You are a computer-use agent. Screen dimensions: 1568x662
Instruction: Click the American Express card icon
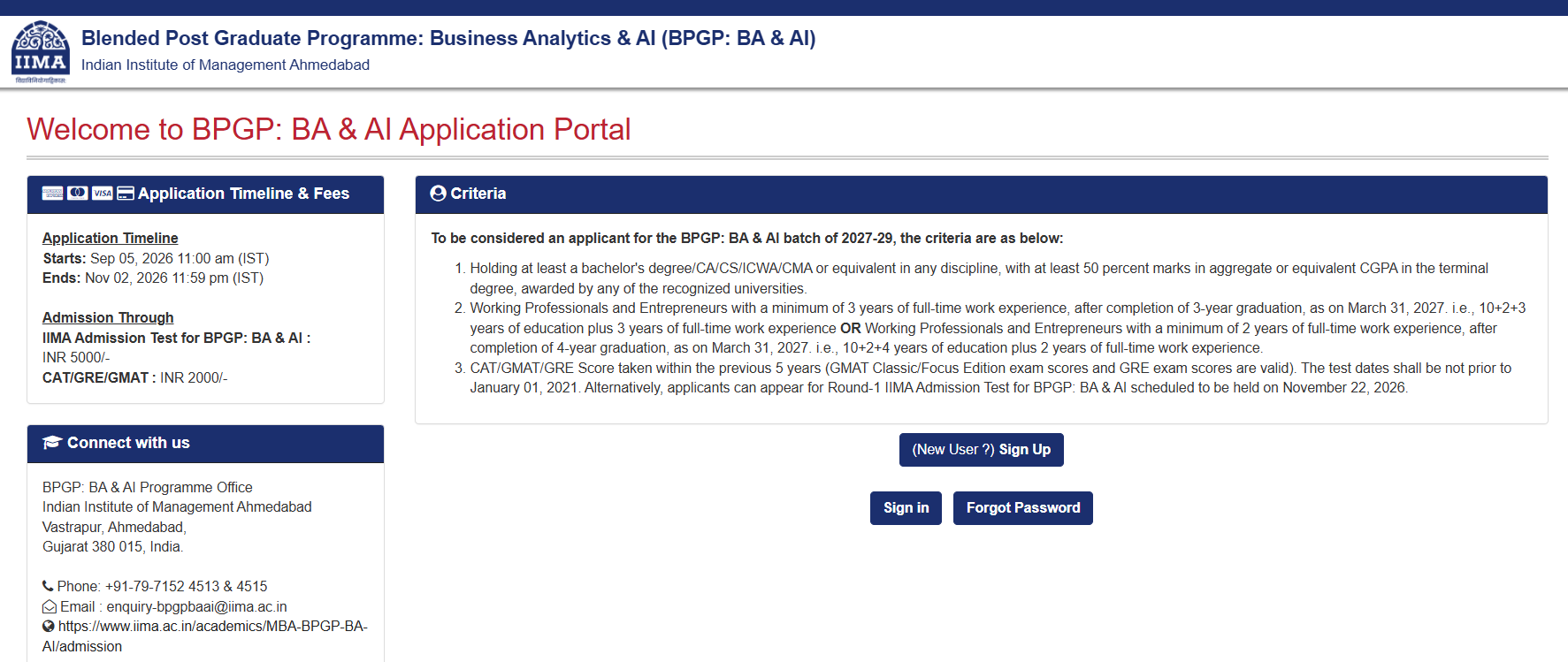[x=53, y=194]
